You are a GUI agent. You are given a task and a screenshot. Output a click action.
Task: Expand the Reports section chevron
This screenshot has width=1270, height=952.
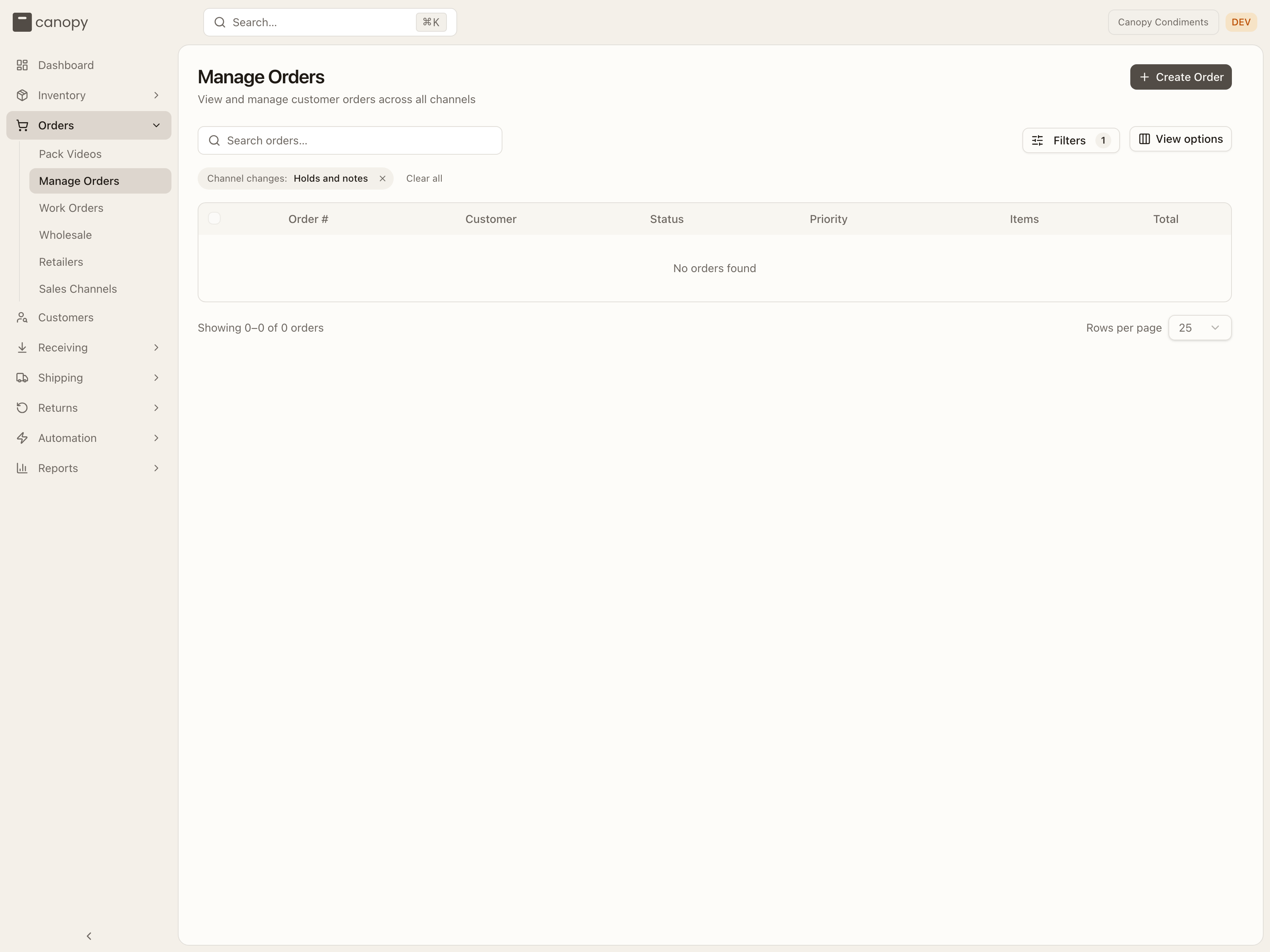tap(156, 468)
